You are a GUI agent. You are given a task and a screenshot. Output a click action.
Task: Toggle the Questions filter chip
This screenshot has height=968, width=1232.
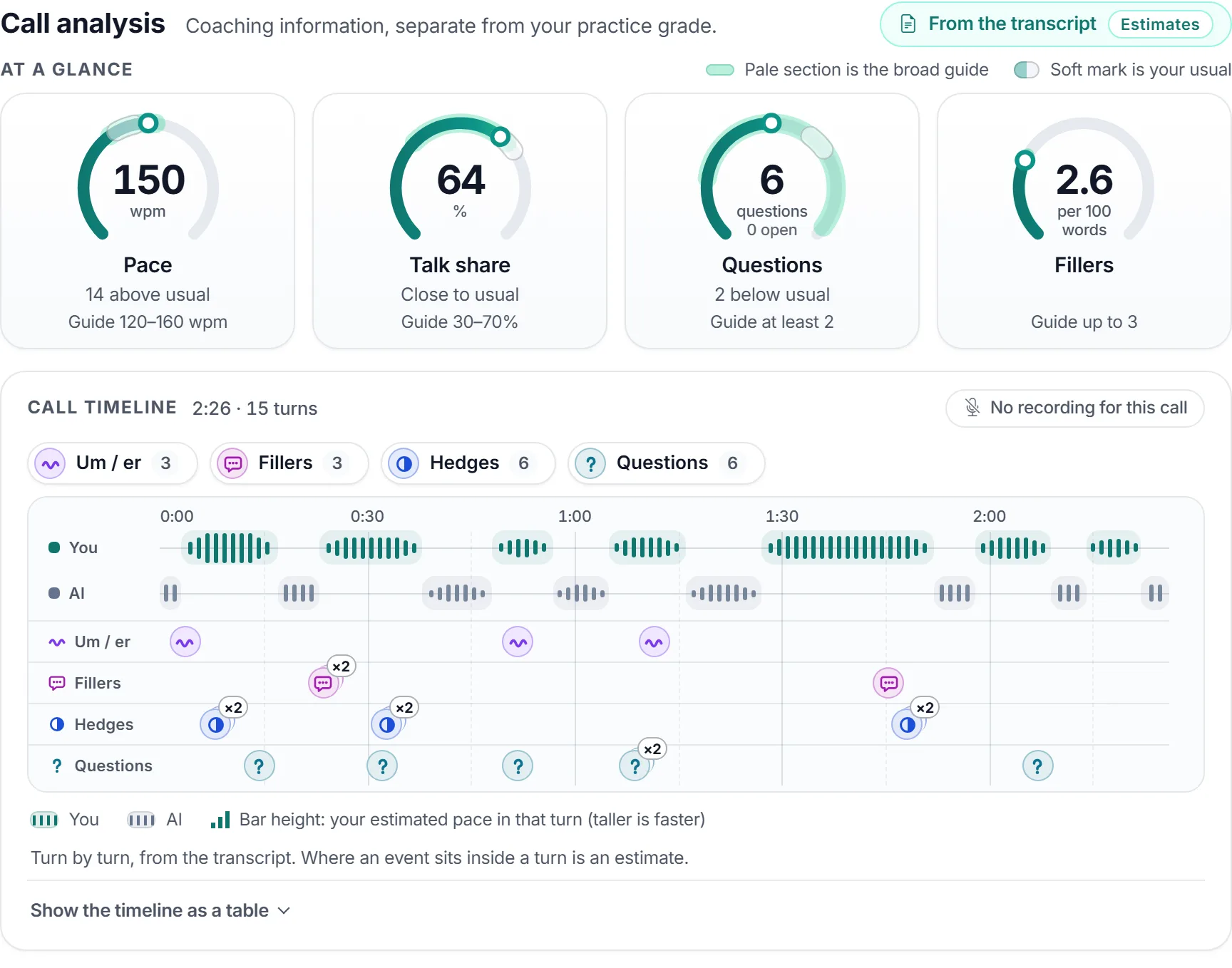pos(667,463)
